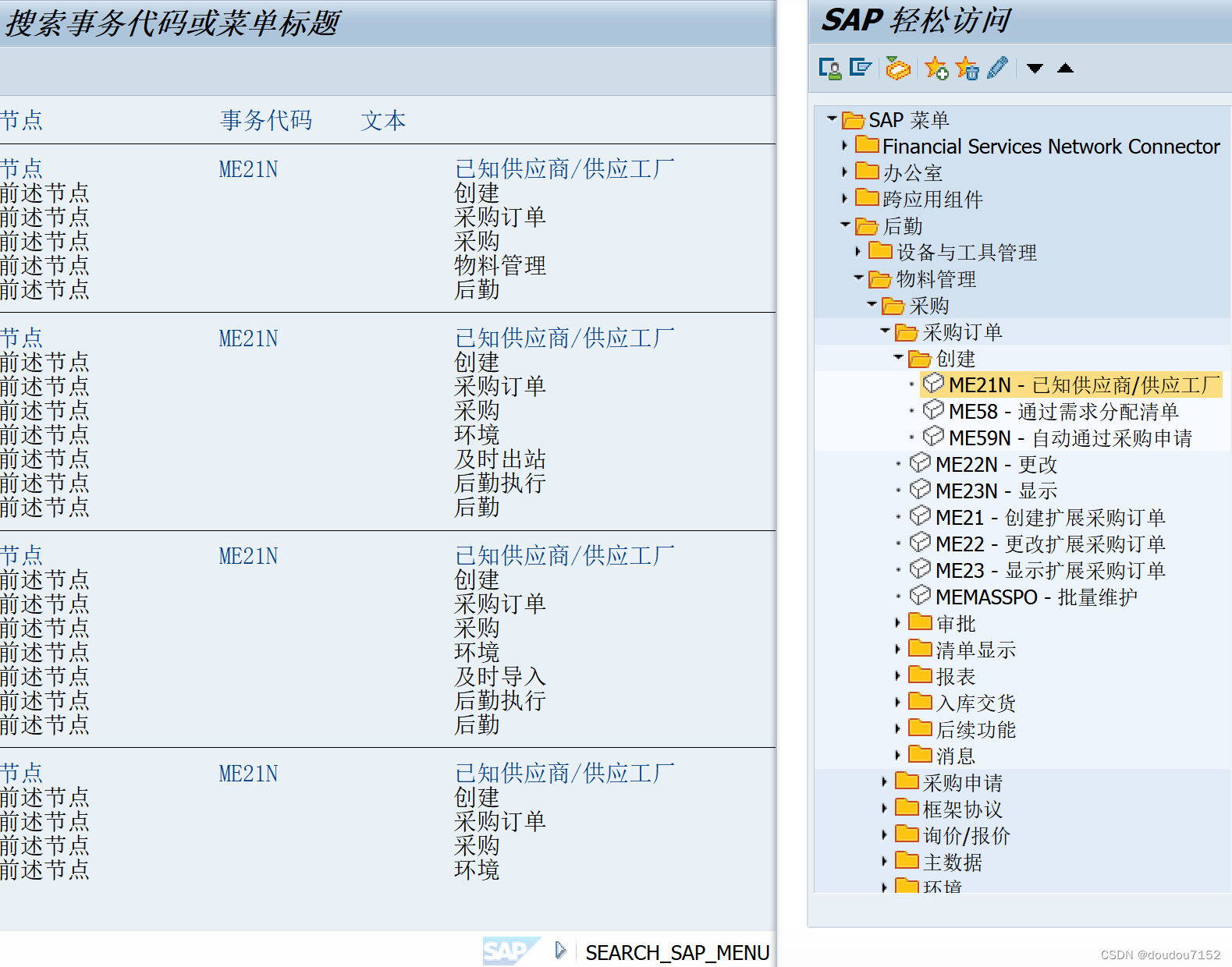
Task: Select ME23 - 显示扩展采购订单 entry
Action: tap(1050, 570)
